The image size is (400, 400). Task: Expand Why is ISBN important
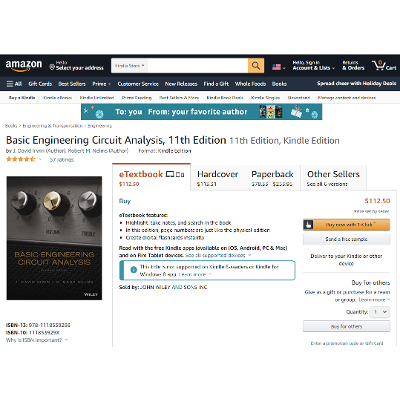[37, 340]
